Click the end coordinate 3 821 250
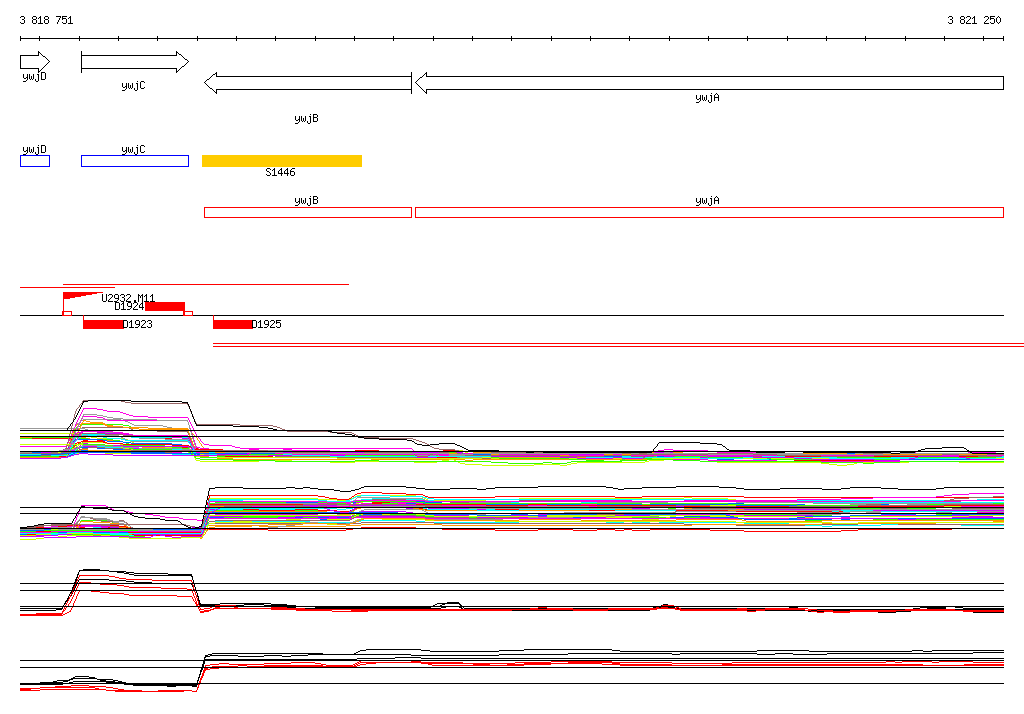 974,20
